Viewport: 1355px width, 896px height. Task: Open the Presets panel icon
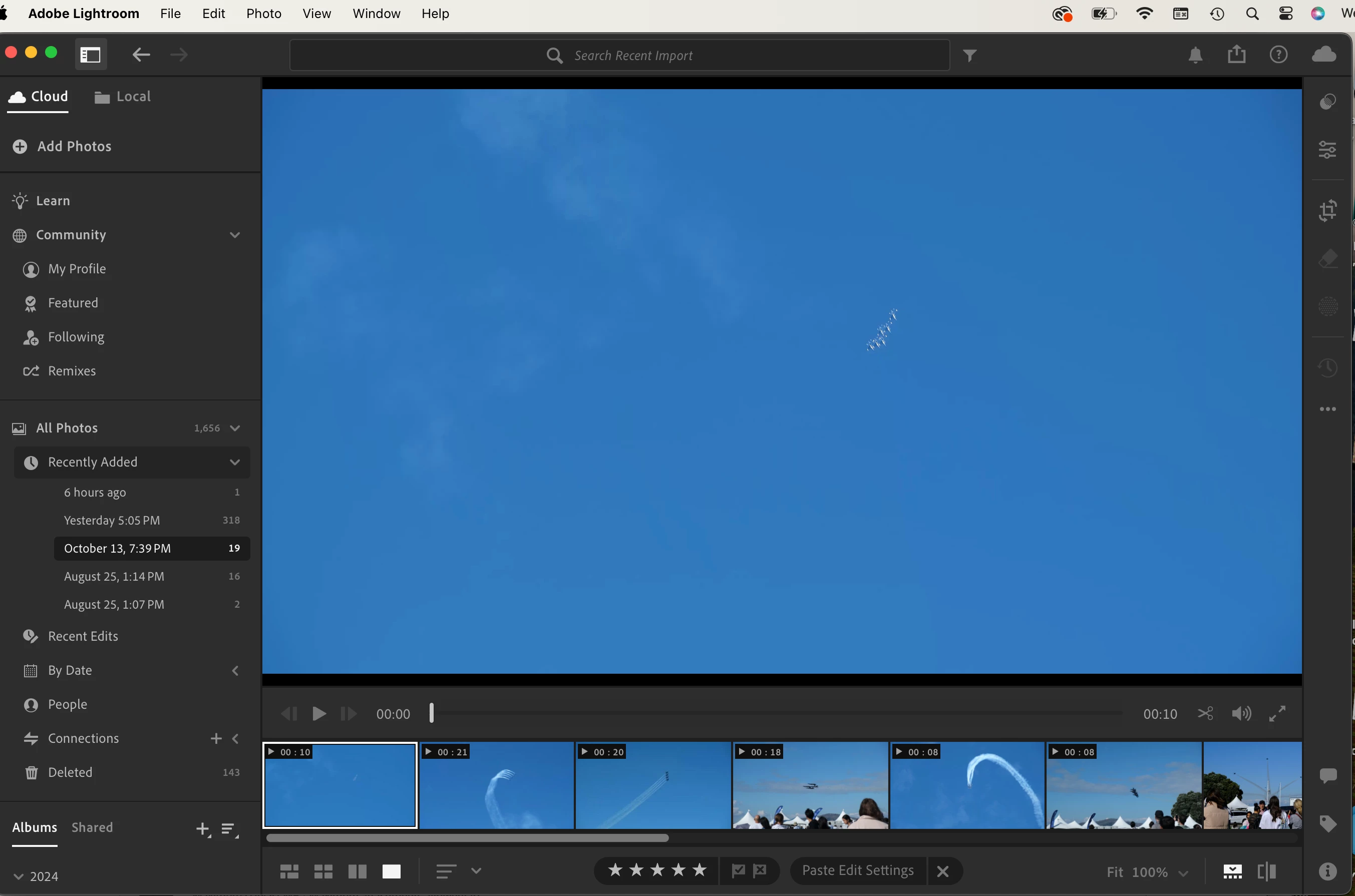pos(1327,102)
